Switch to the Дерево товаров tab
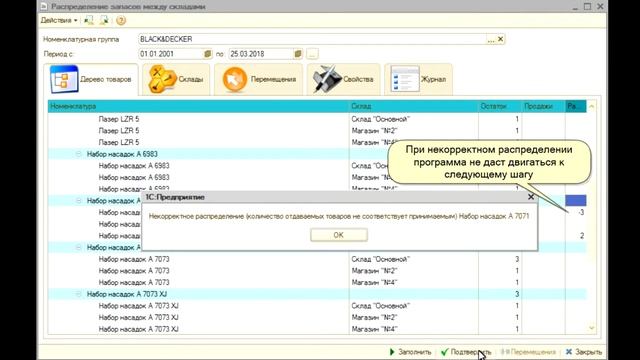The image size is (640, 360). [x=91, y=79]
